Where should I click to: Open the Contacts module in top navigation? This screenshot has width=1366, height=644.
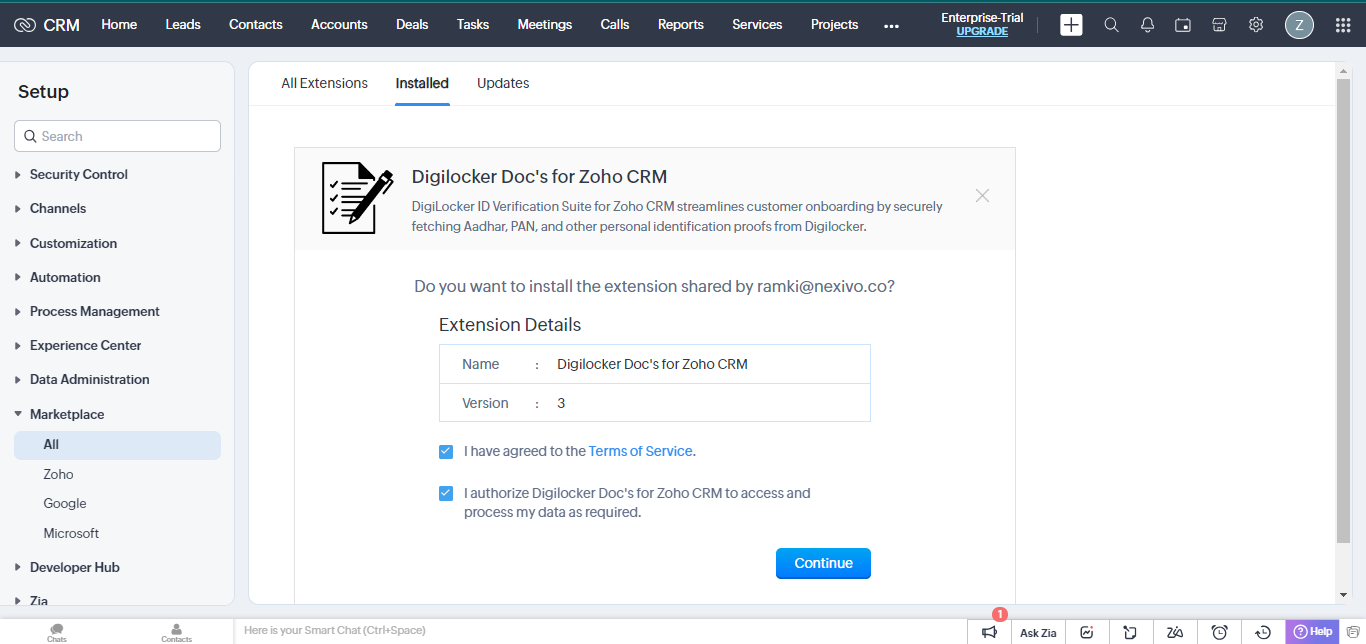pos(256,25)
